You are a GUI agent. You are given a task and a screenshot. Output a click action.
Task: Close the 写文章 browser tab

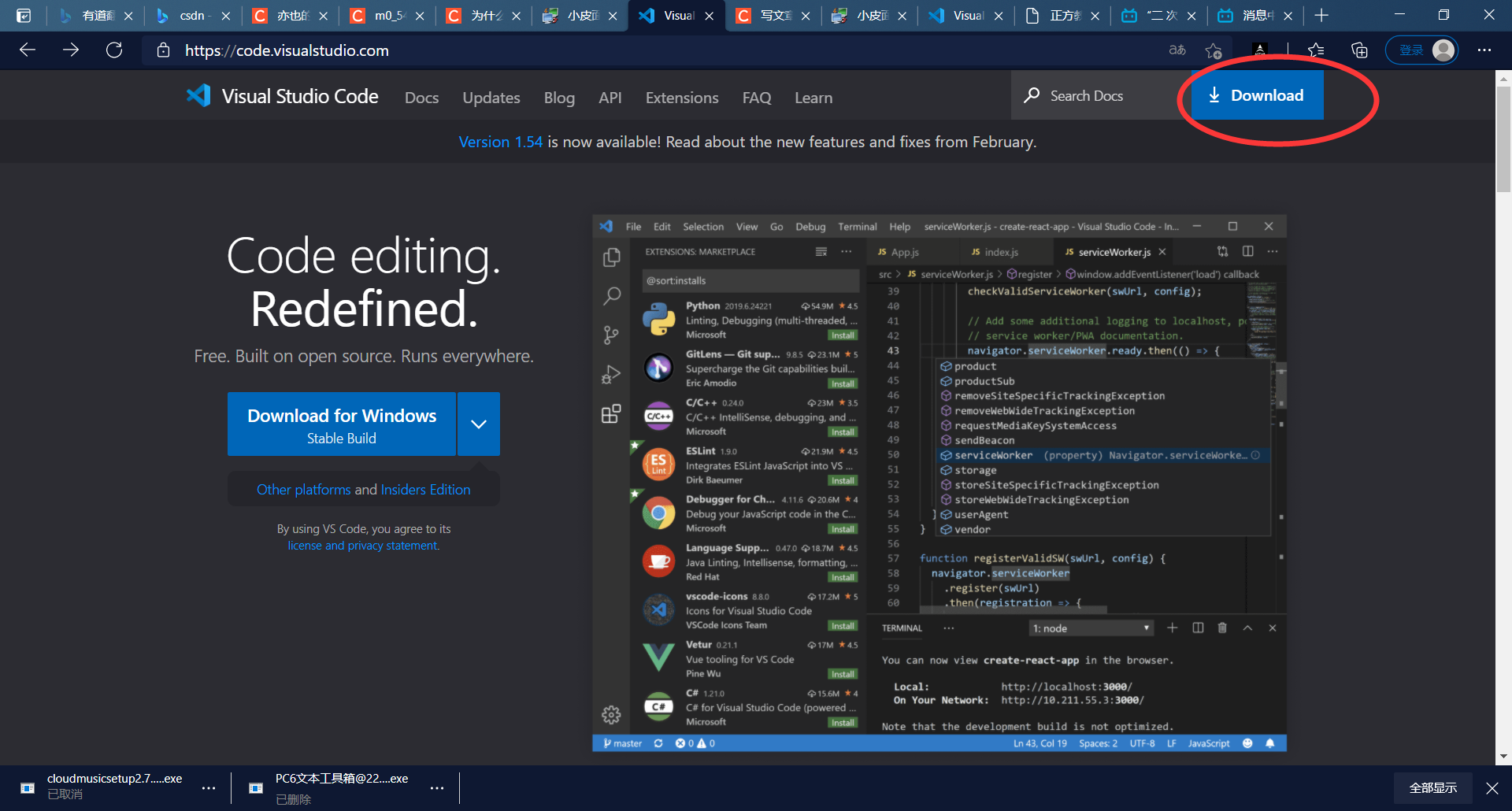806,16
